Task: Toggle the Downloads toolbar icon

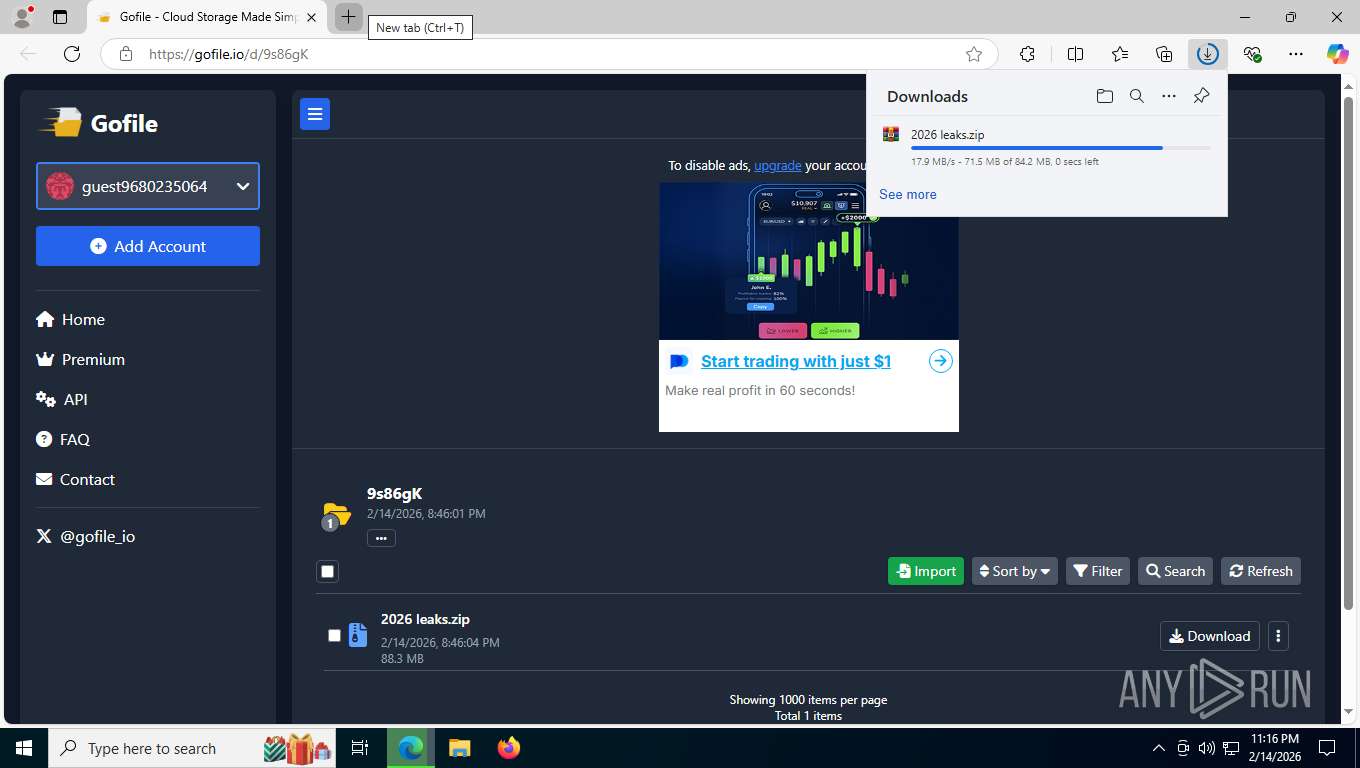Action: click(x=1208, y=54)
